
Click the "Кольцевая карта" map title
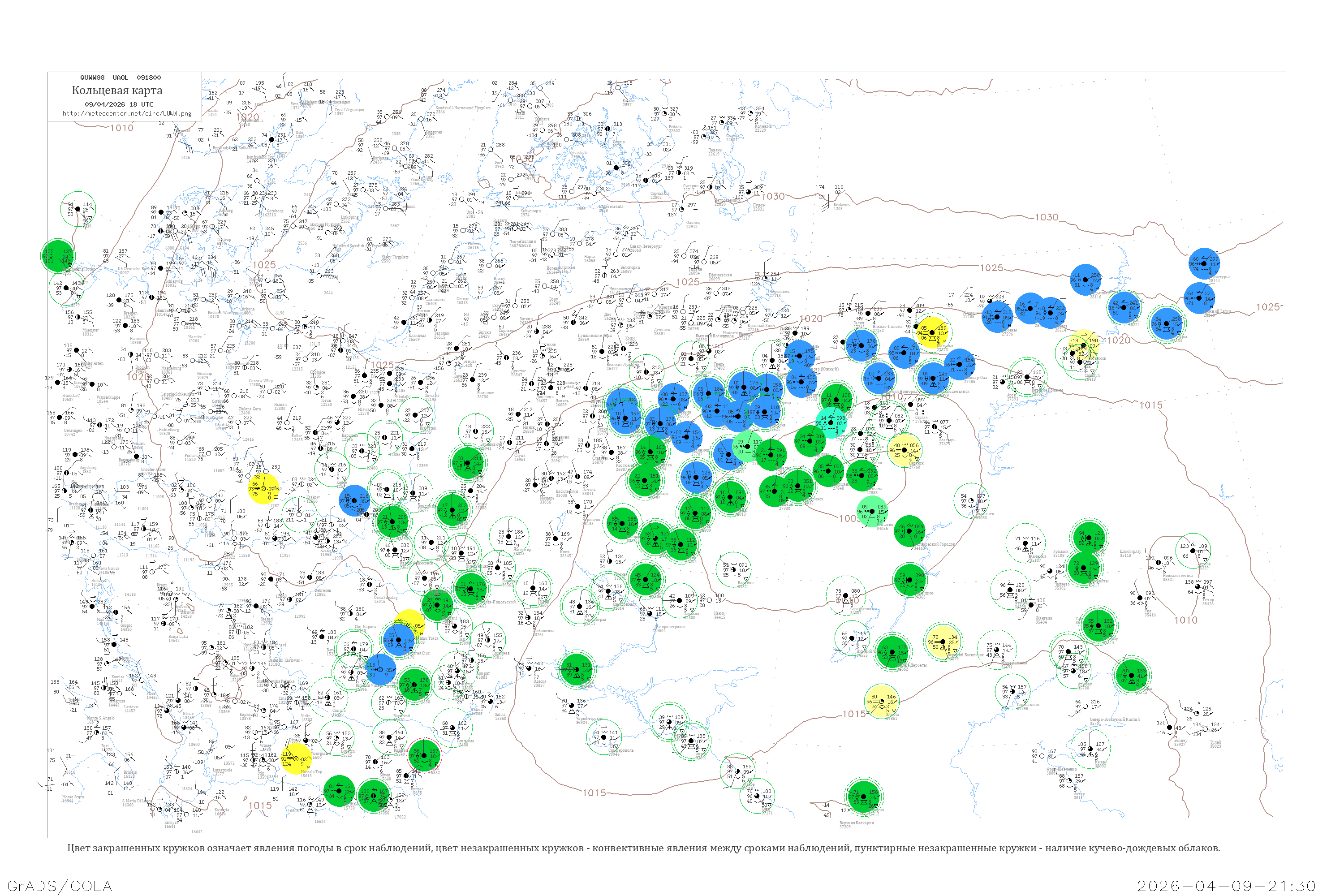(117, 90)
